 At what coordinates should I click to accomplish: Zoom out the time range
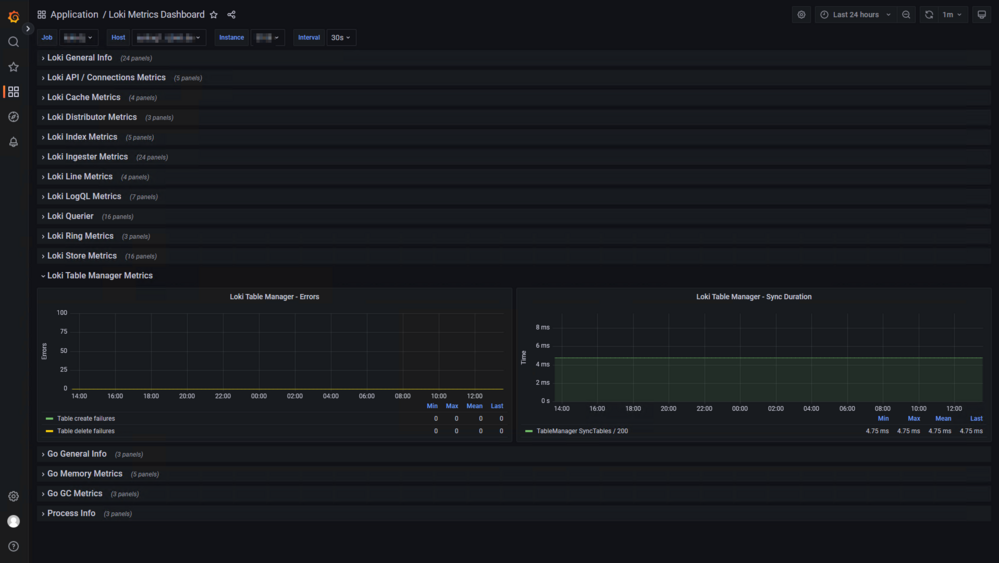(906, 15)
